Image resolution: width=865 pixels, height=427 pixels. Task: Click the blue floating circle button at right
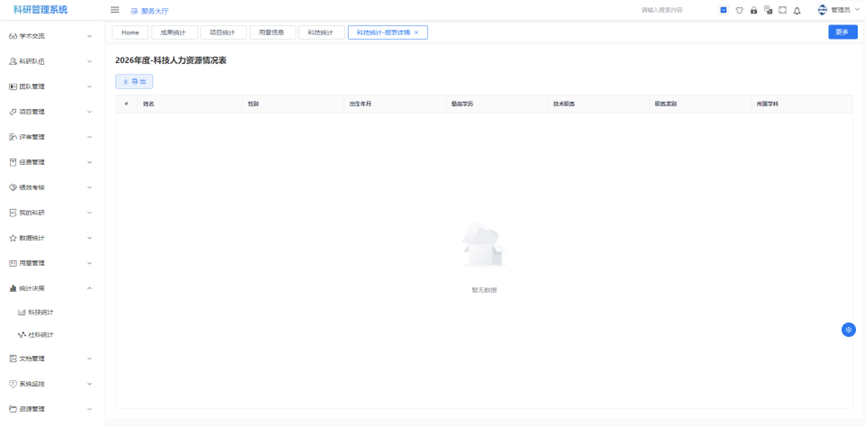(x=848, y=330)
